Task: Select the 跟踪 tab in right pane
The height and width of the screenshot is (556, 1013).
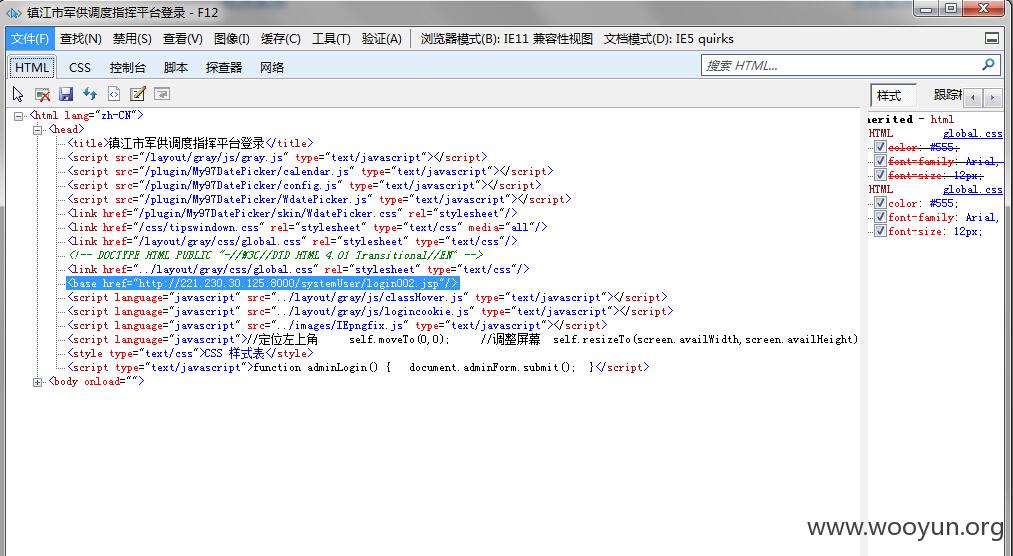Action: tap(947, 95)
